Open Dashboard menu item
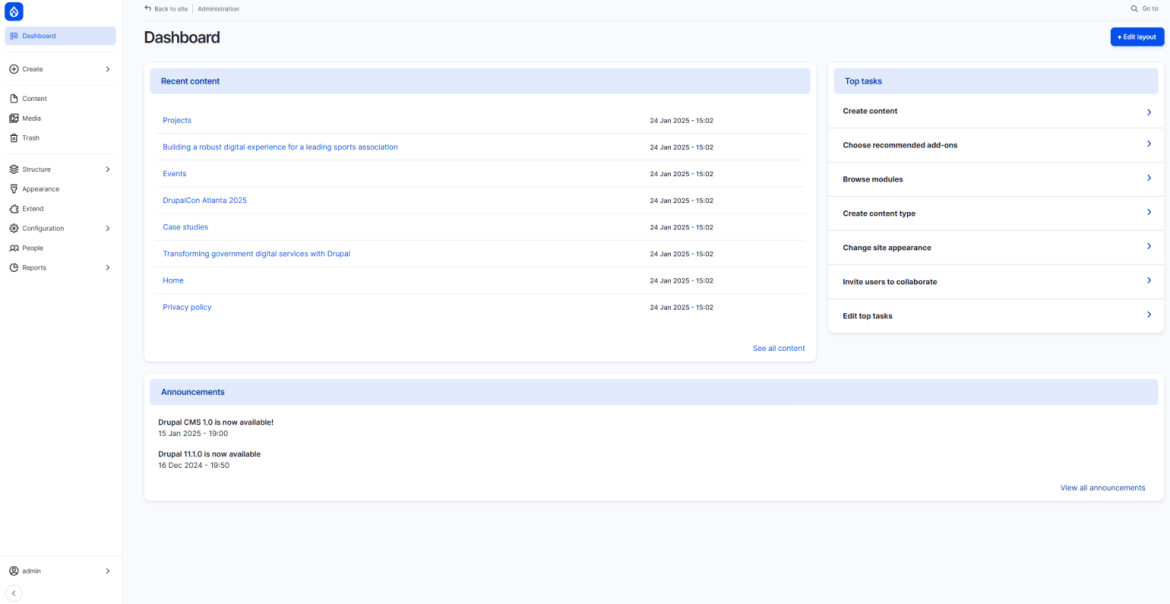Viewport: 1170px width, 604px height. point(60,36)
